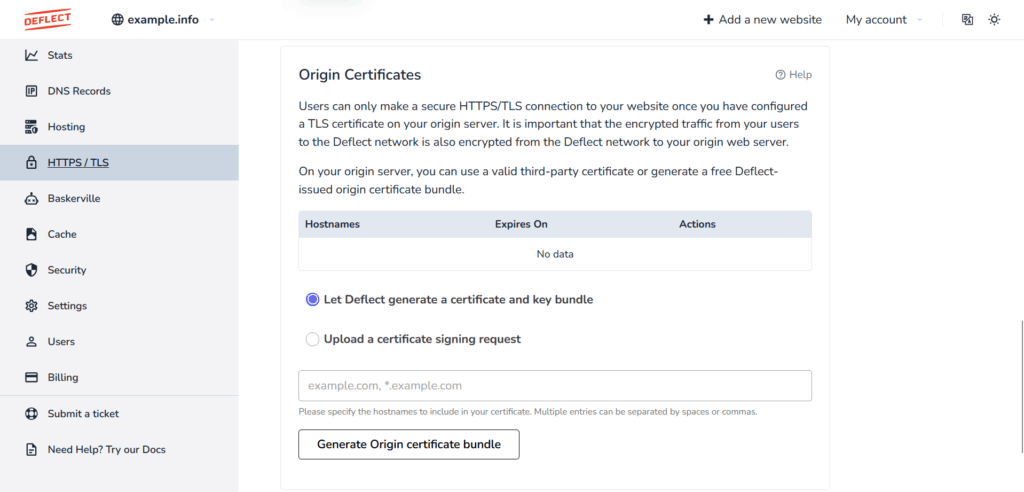Toggle light/dark theme sun icon
Image resolution: width=1024 pixels, height=492 pixels.
(x=994, y=20)
